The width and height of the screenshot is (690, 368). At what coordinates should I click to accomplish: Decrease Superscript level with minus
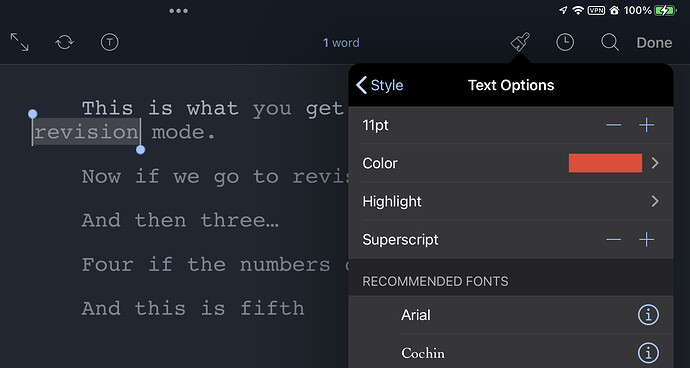click(613, 239)
